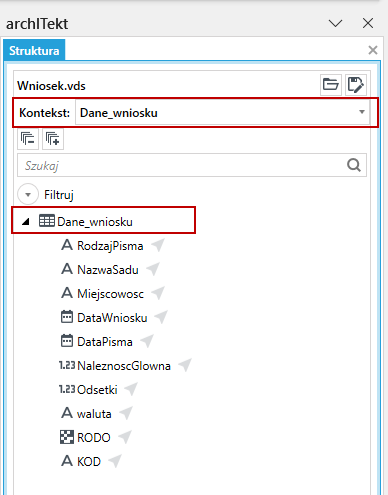This screenshot has width=388, height=495.
Task: Open the archITekt panel options chevron
Action: pyautogui.click(x=335, y=23)
